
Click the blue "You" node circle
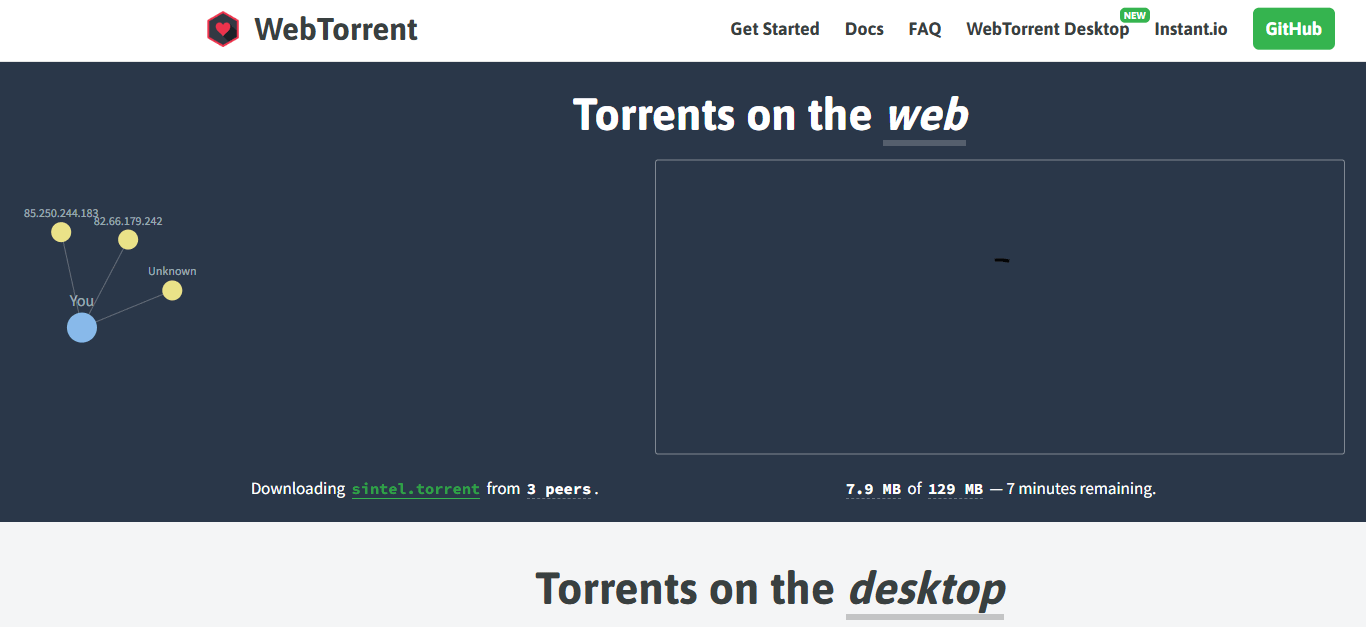point(82,327)
